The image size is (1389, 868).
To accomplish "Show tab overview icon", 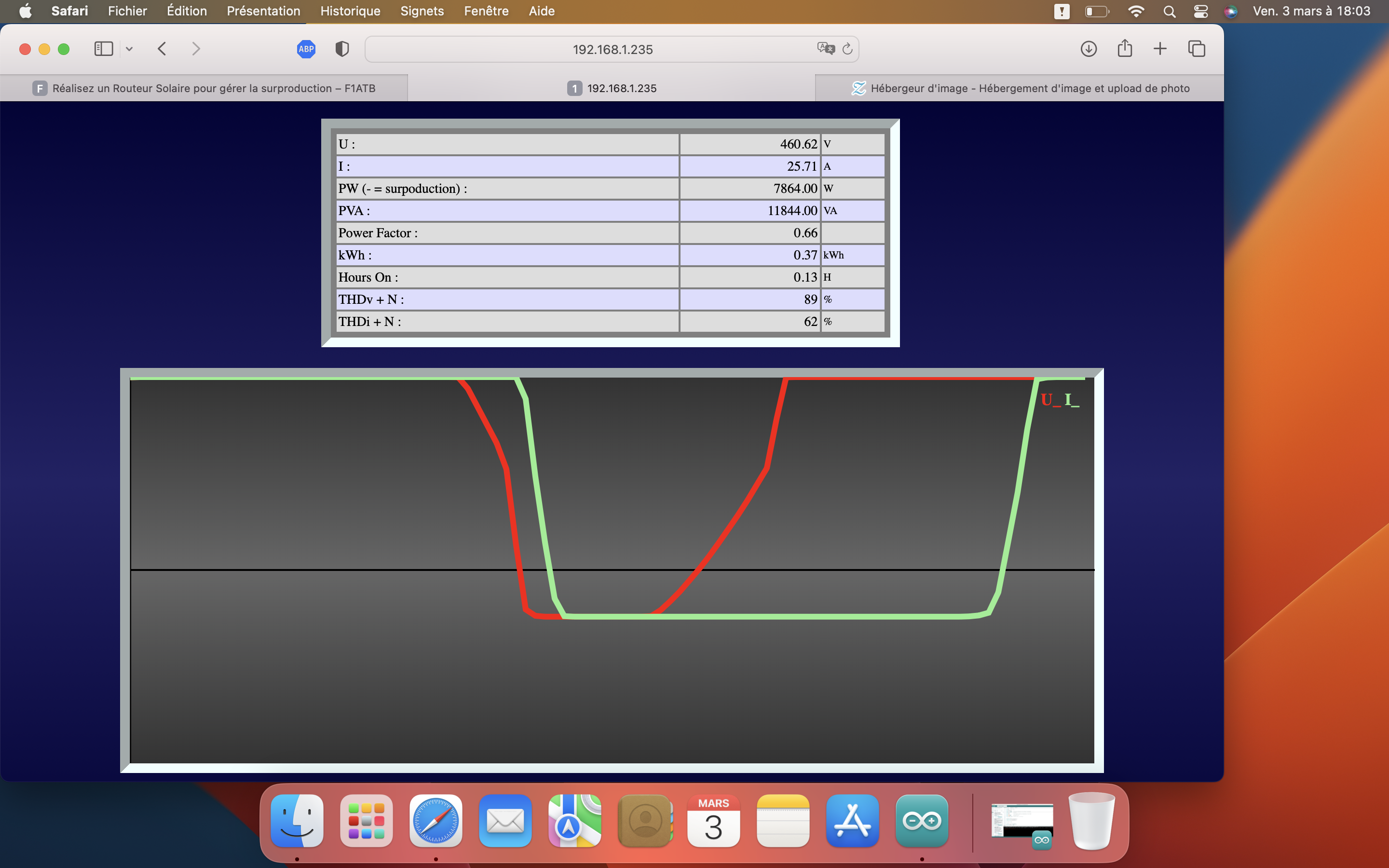I will [1196, 49].
